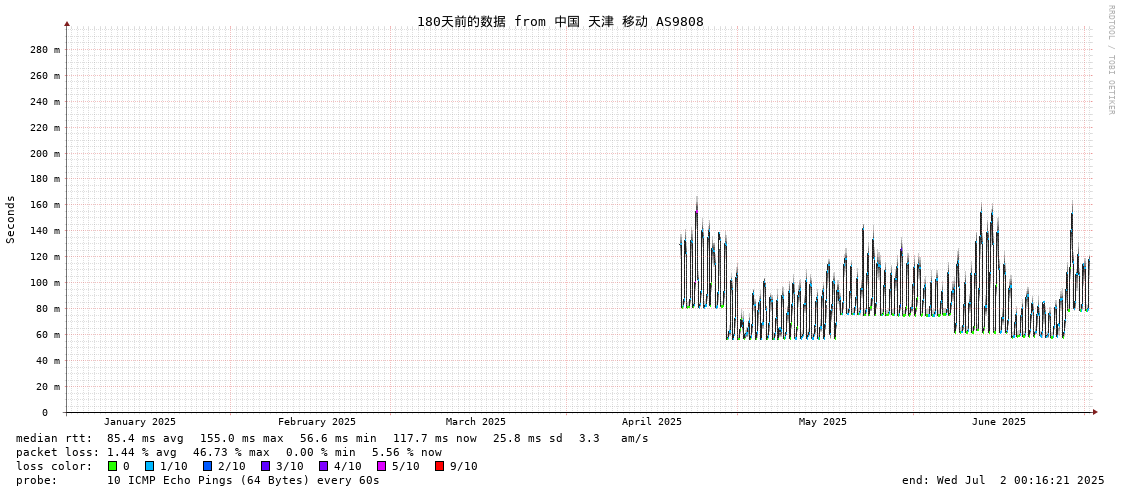Click the green 0 loss color swatch
This screenshot has width=1121, height=494.
[113, 466]
